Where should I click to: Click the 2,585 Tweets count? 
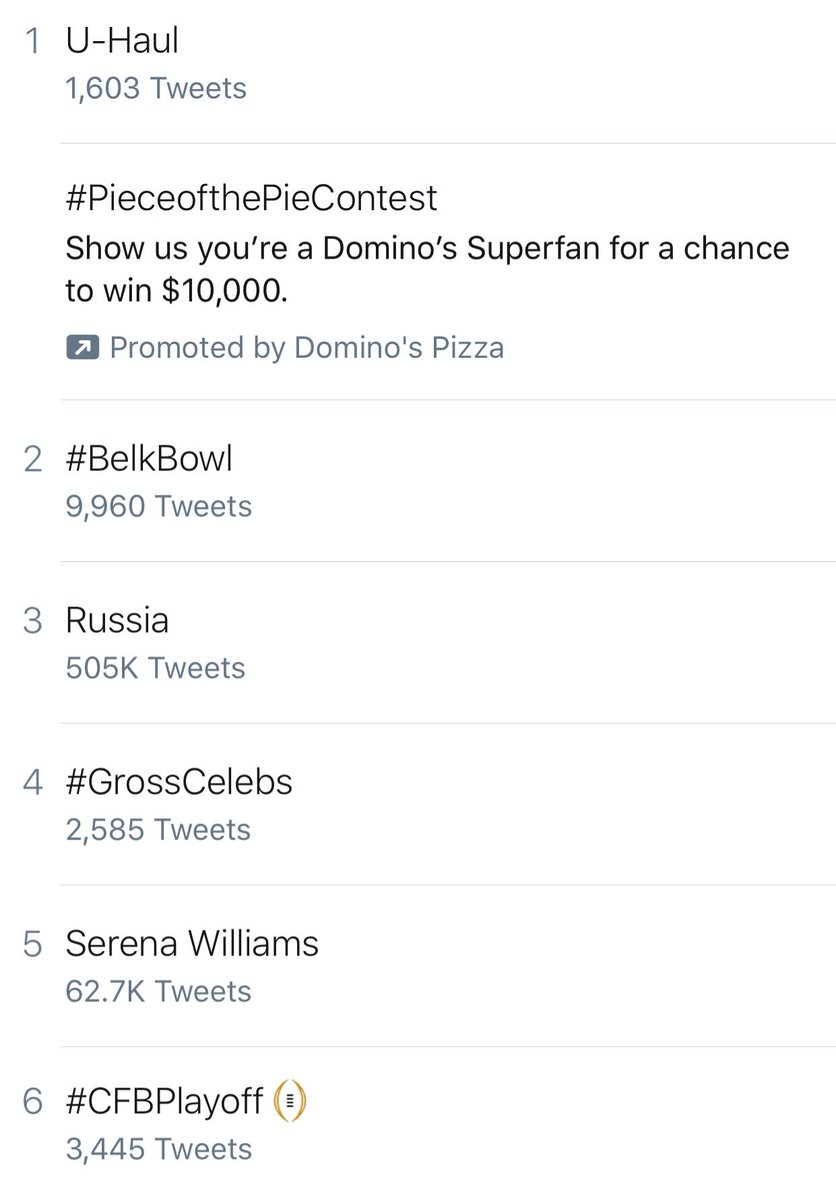point(158,829)
